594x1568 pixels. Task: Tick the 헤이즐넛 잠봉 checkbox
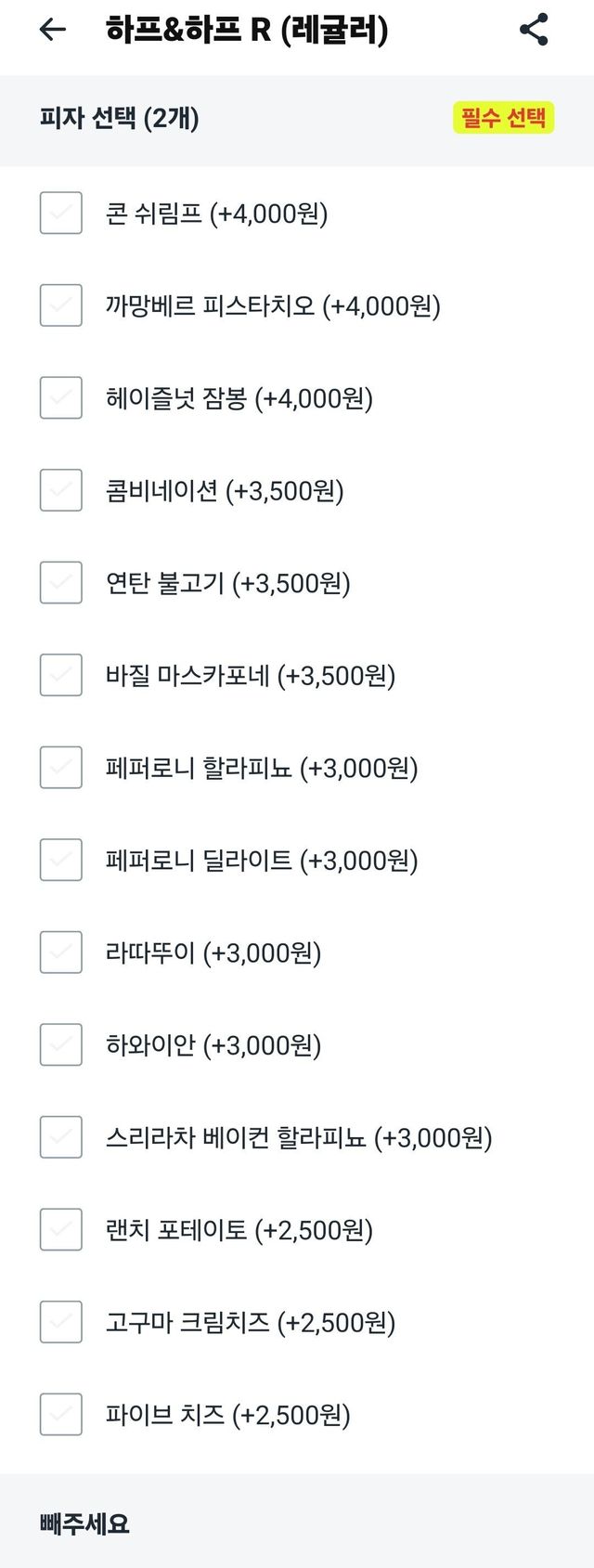tap(61, 398)
